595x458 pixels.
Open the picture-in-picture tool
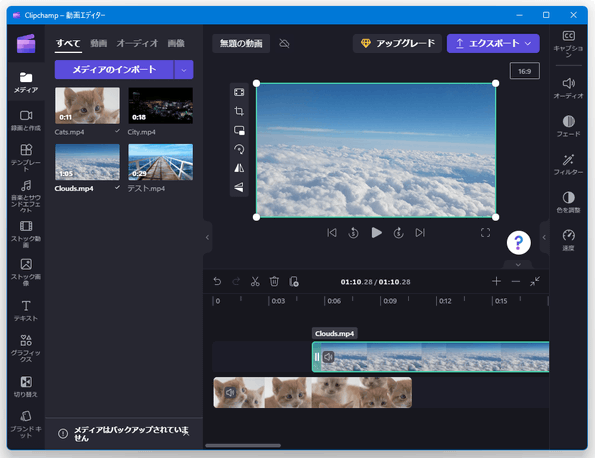click(x=239, y=130)
